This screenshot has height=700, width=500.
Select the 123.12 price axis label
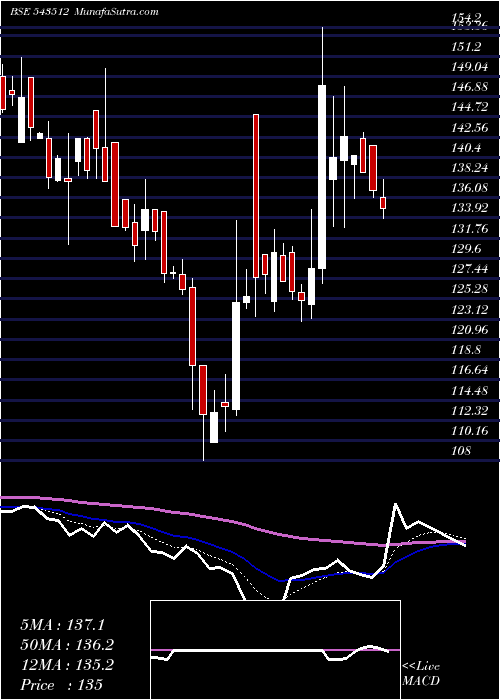(x=470, y=309)
